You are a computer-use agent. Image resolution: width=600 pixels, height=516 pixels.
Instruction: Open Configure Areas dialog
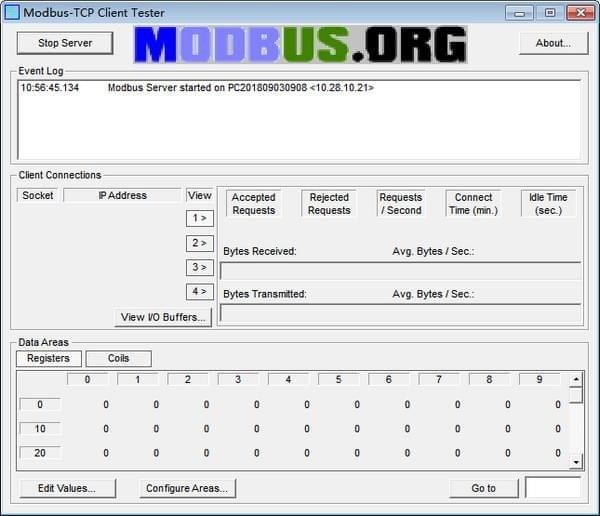point(188,488)
